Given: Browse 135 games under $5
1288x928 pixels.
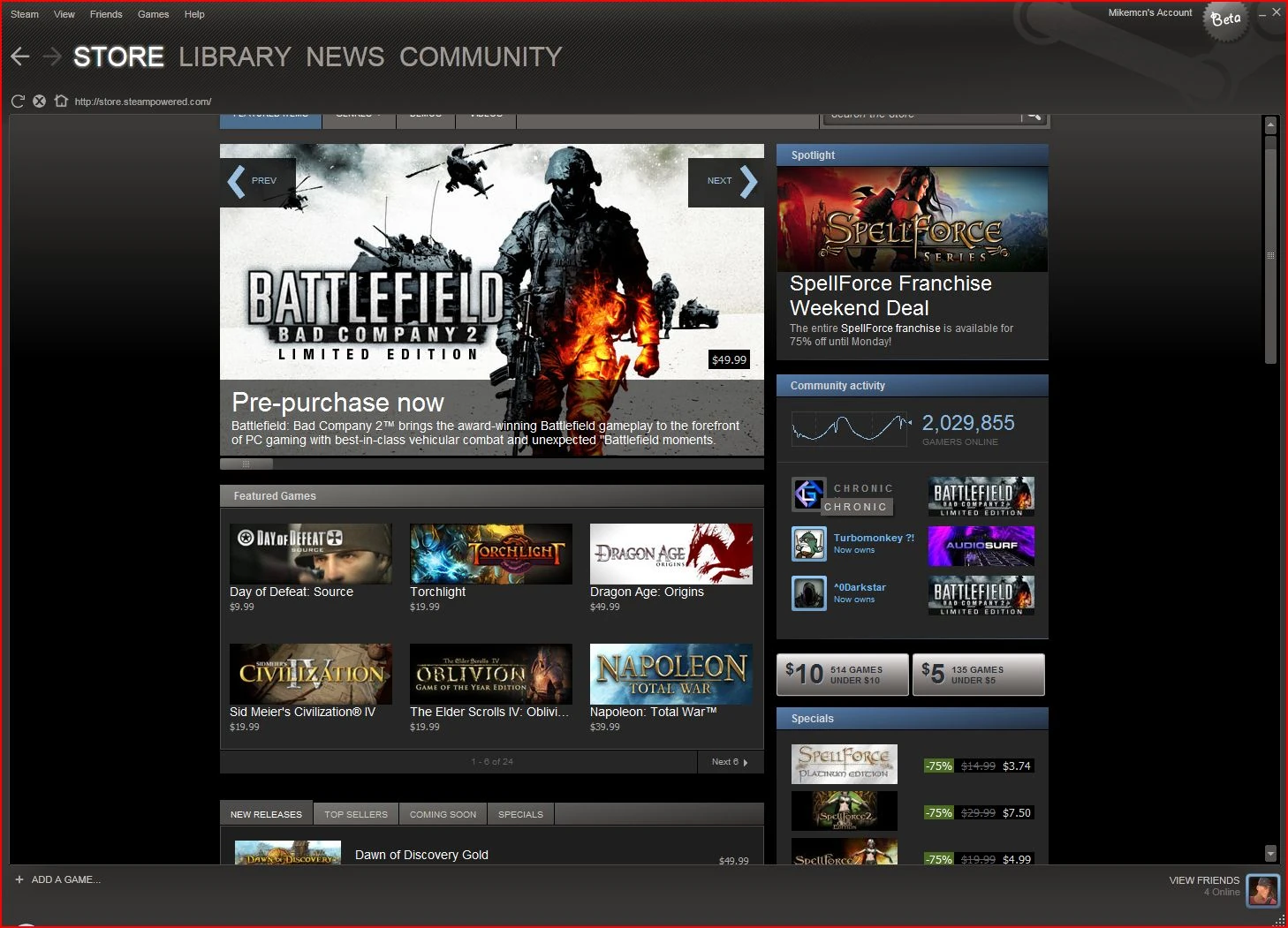Looking at the screenshot, I should click(979, 675).
